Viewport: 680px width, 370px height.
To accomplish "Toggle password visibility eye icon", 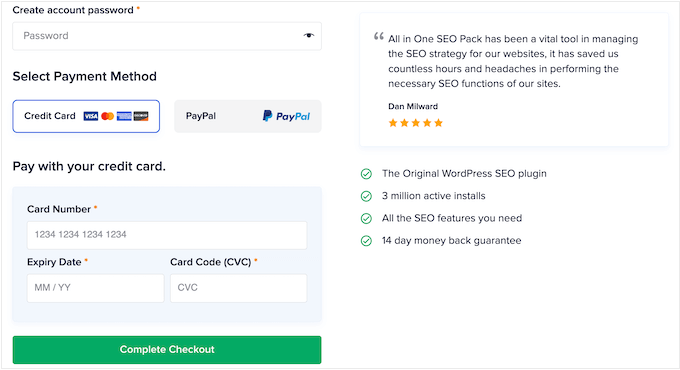I will point(308,36).
